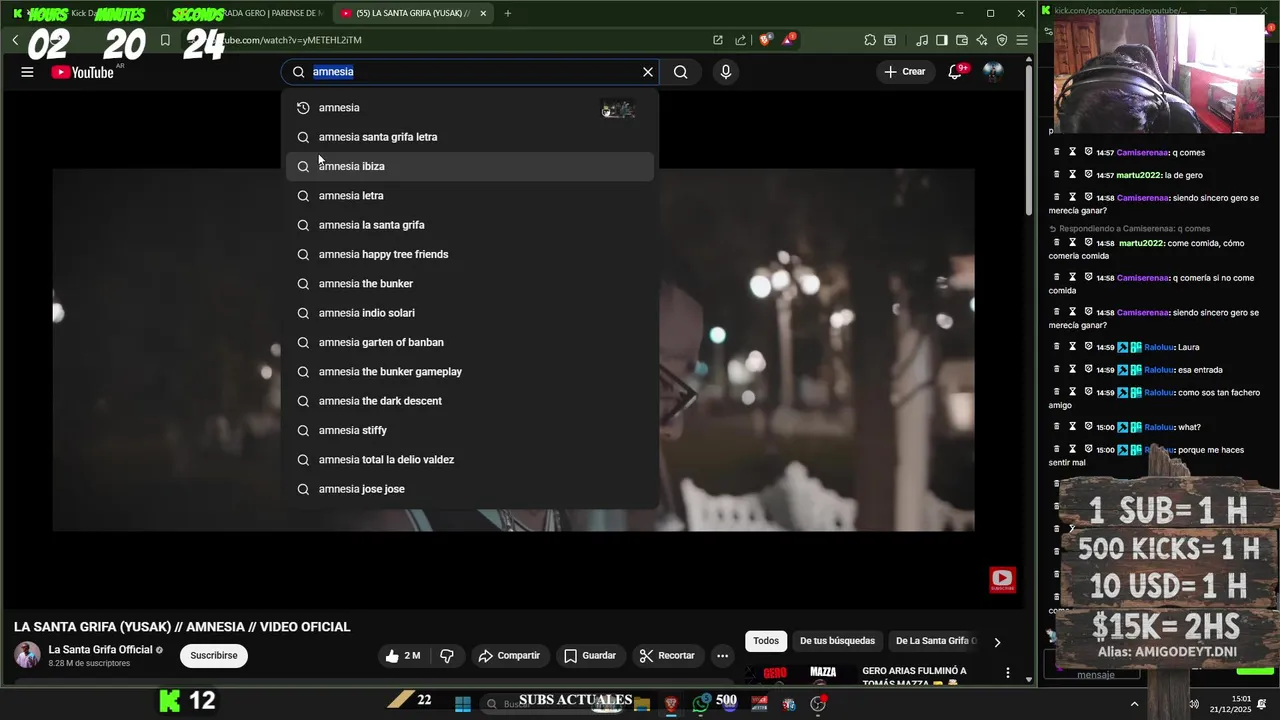Viewport: 1280px width, 720px height.
Task: Open options for the Gero Arias recommended video
Action: 1008,673
